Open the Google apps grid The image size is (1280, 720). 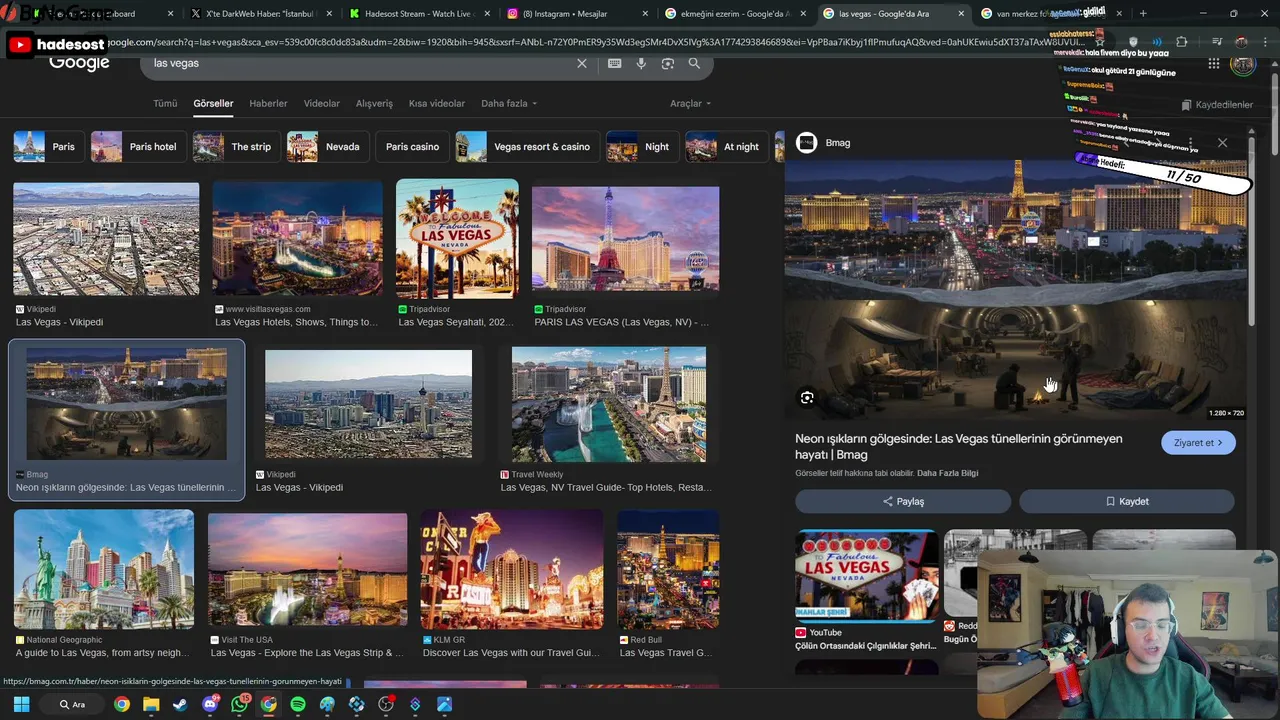tap(1213, 63)
